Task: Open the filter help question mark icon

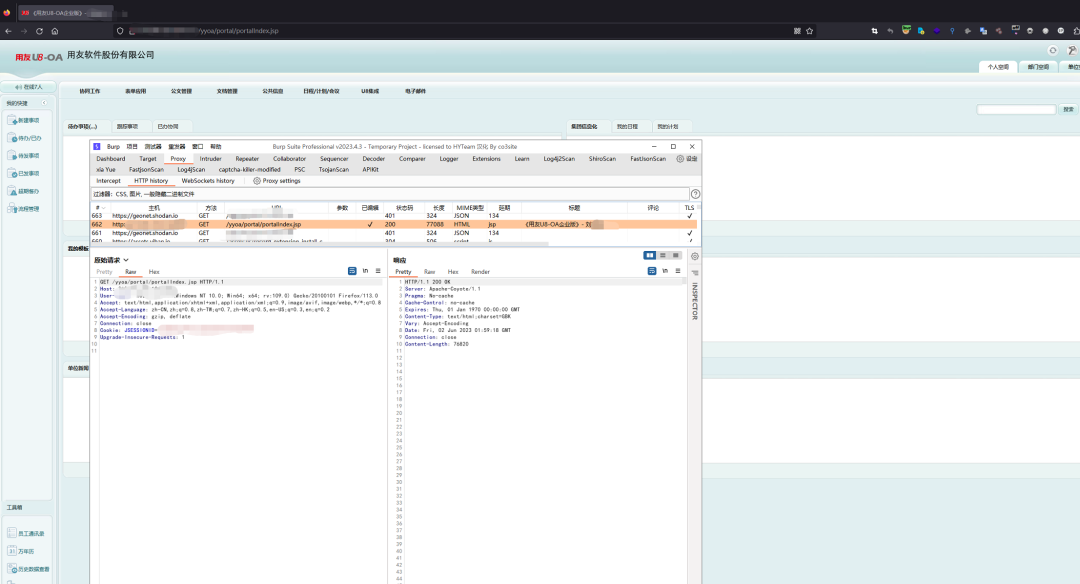Action: pyautogui.click(x=695, y=194)
